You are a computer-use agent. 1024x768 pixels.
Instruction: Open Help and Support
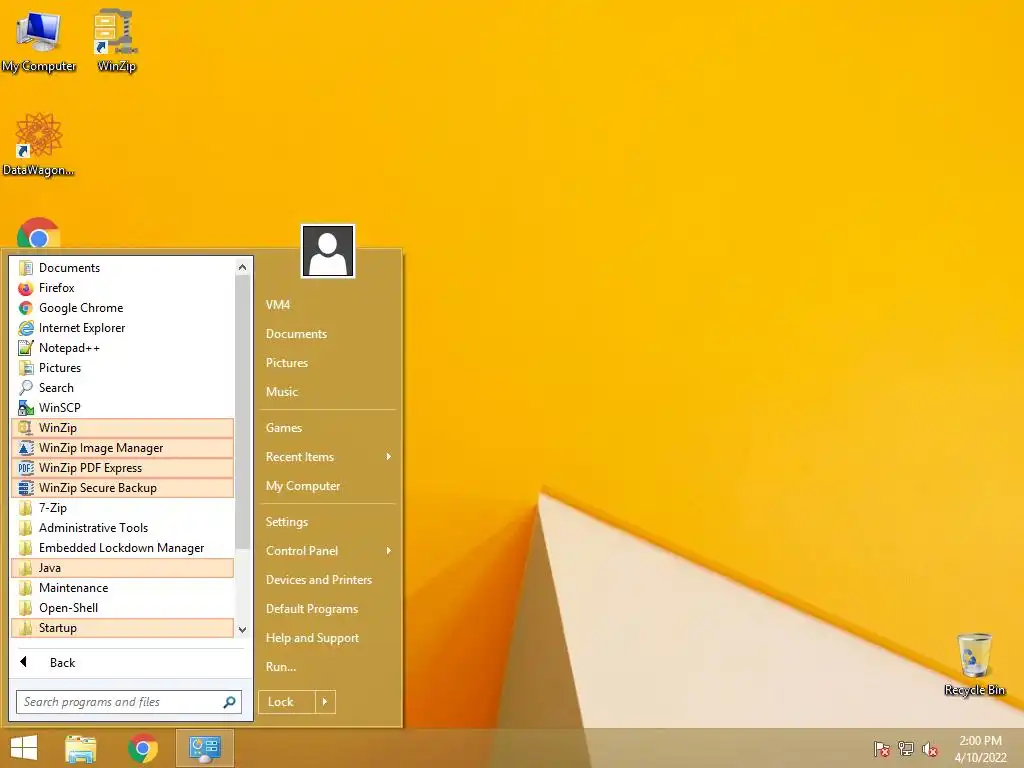pyautogui.click(x=328, y=638)
